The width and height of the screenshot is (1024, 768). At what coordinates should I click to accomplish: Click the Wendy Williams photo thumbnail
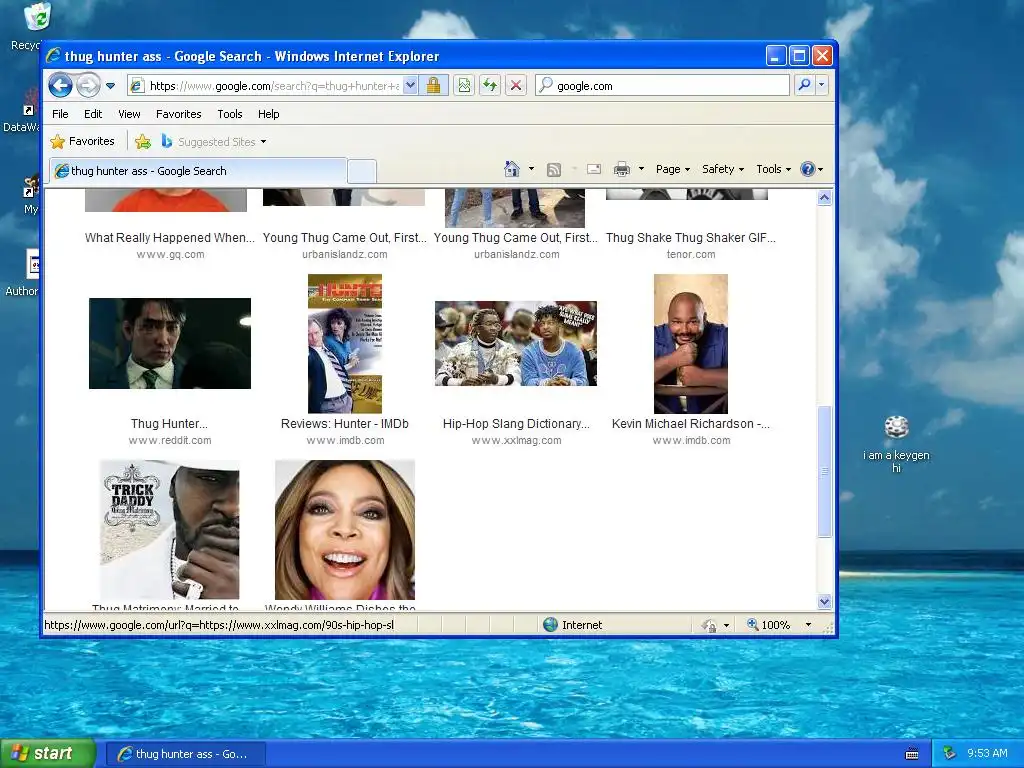point(345,530)
